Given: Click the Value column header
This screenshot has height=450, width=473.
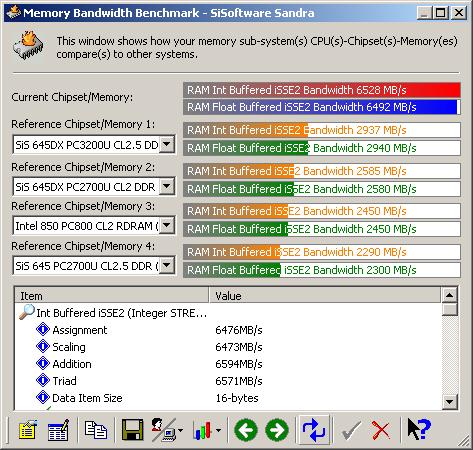Looking at the screenshot, I should (x=325, y=296).
